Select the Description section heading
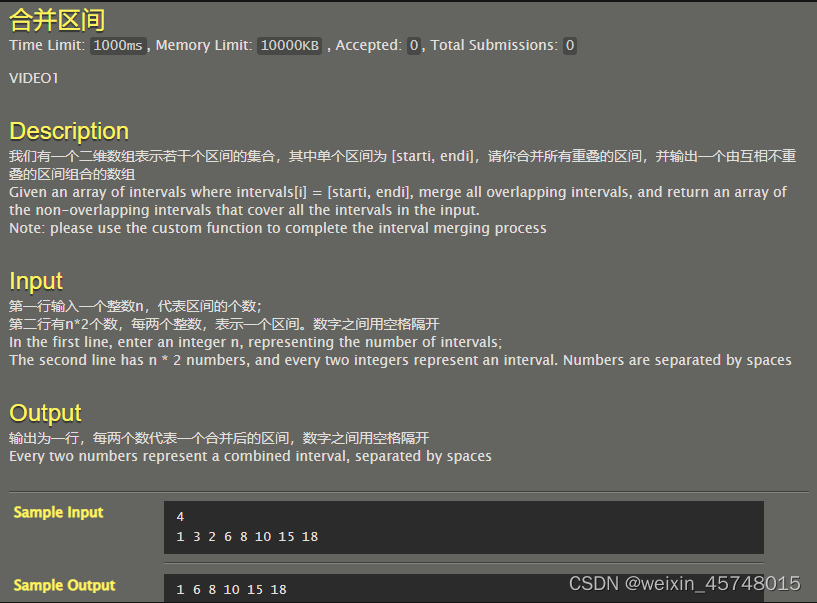817x603 pixels. [68, 131]
